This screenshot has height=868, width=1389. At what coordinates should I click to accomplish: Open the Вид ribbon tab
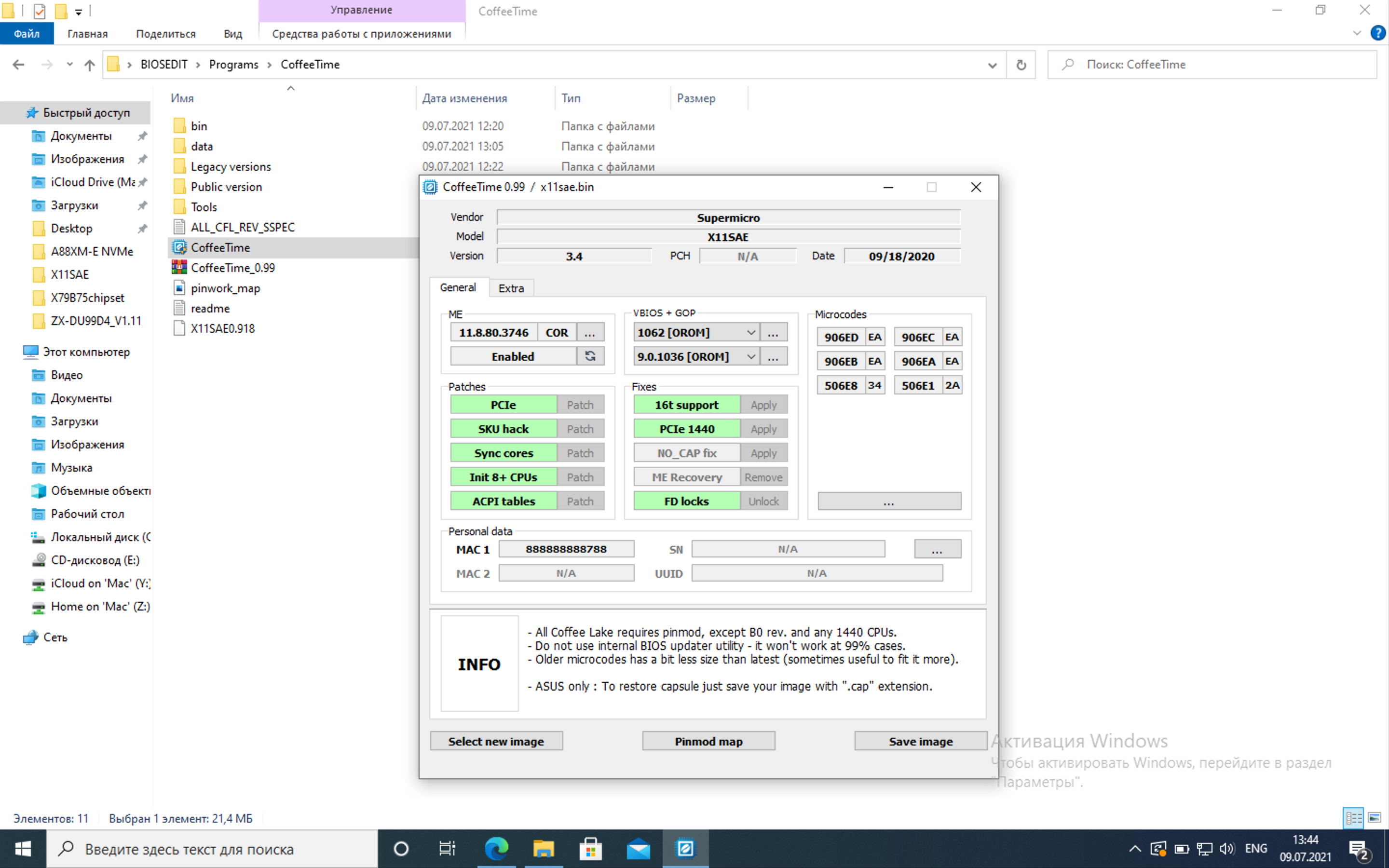232,34
